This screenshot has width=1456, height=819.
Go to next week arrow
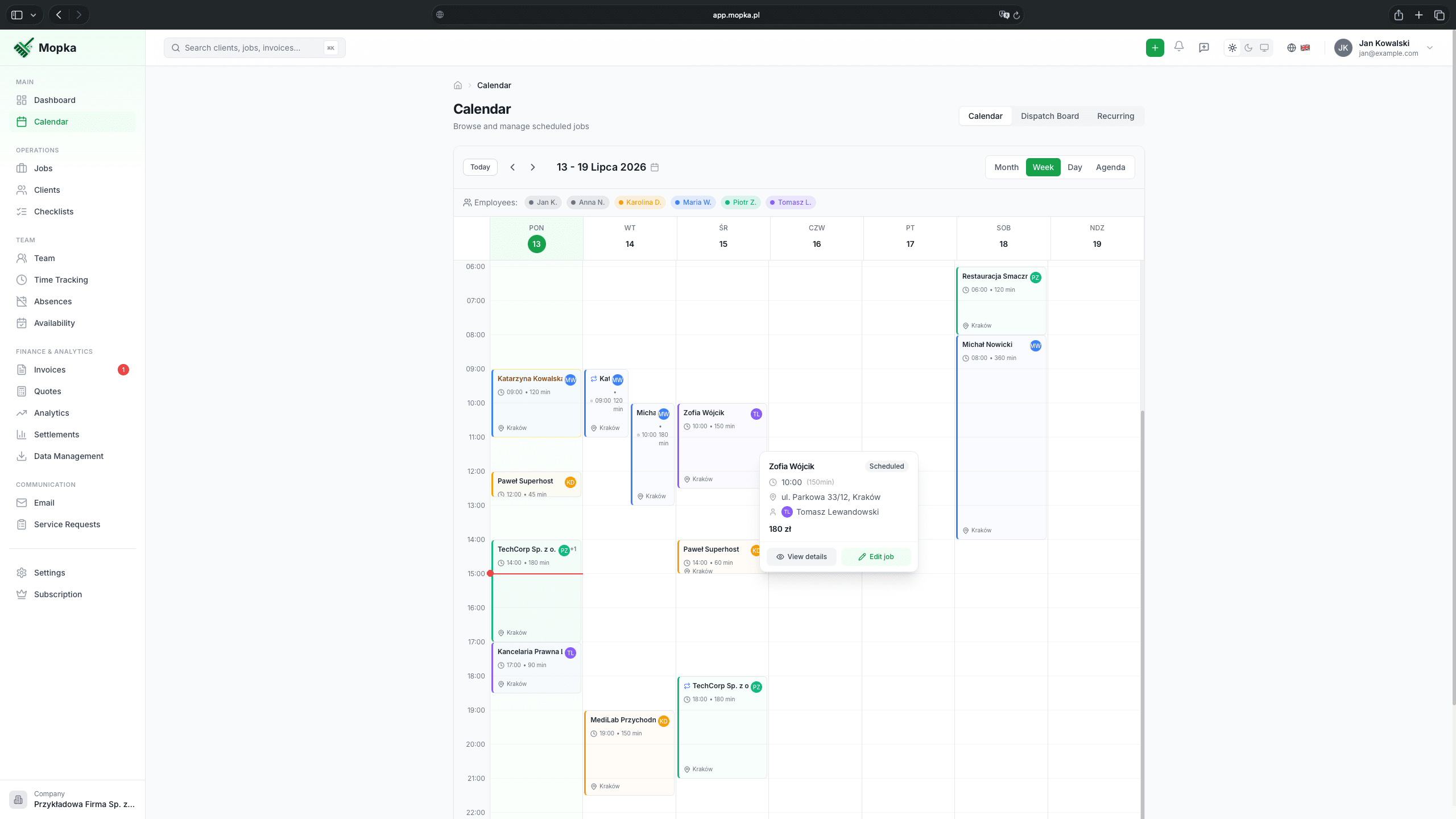click(x=533, y=167)
